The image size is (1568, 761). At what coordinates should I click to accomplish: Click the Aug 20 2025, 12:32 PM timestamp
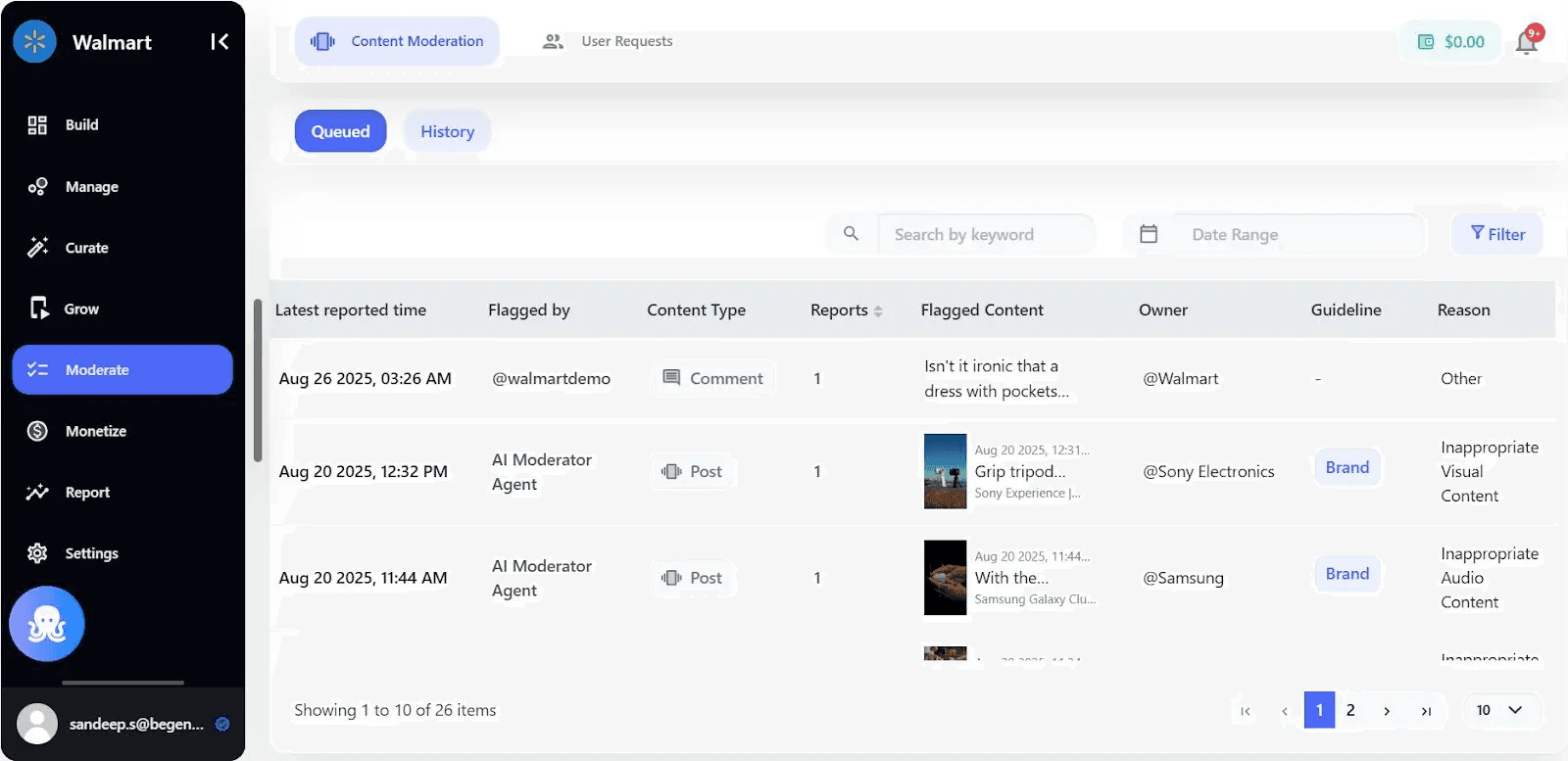pos(364,472)
